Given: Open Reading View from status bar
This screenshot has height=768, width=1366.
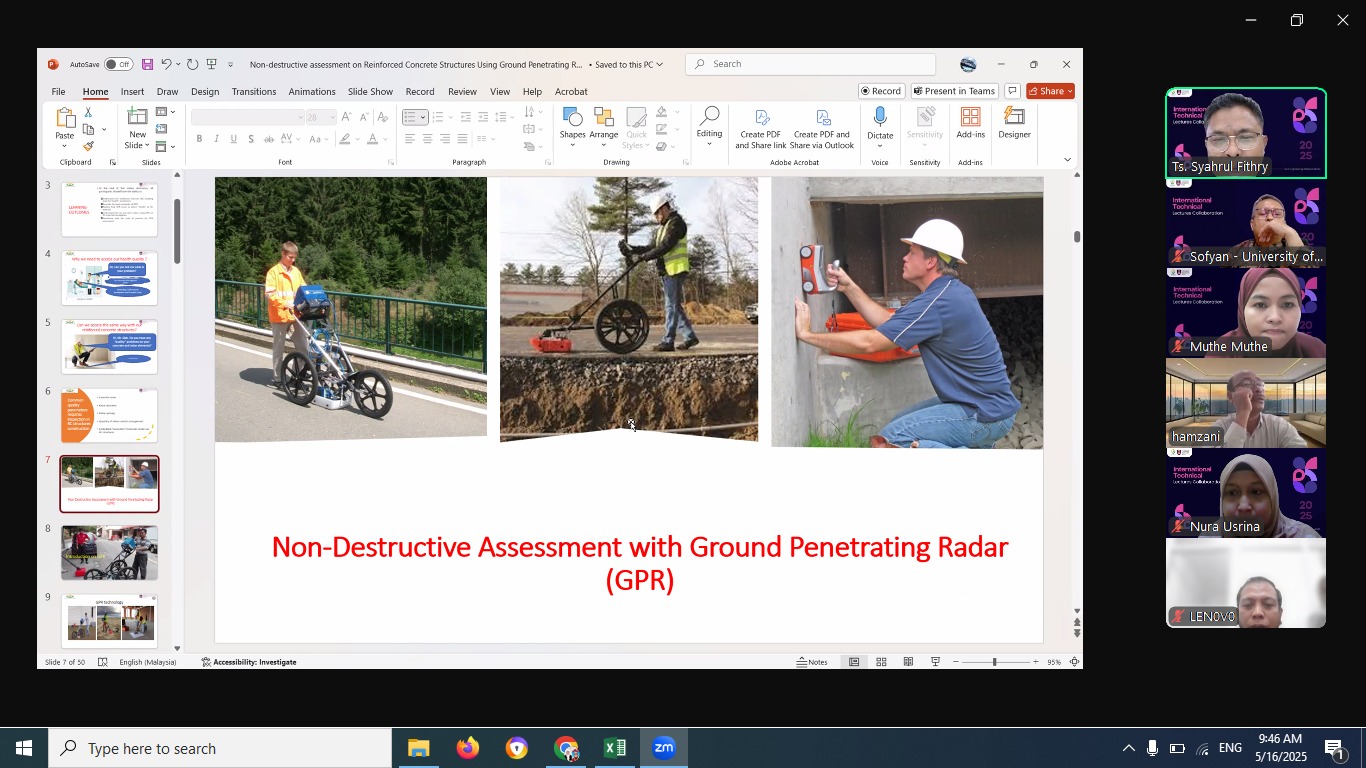Looking at the screenshot, I should coord(908,662).
